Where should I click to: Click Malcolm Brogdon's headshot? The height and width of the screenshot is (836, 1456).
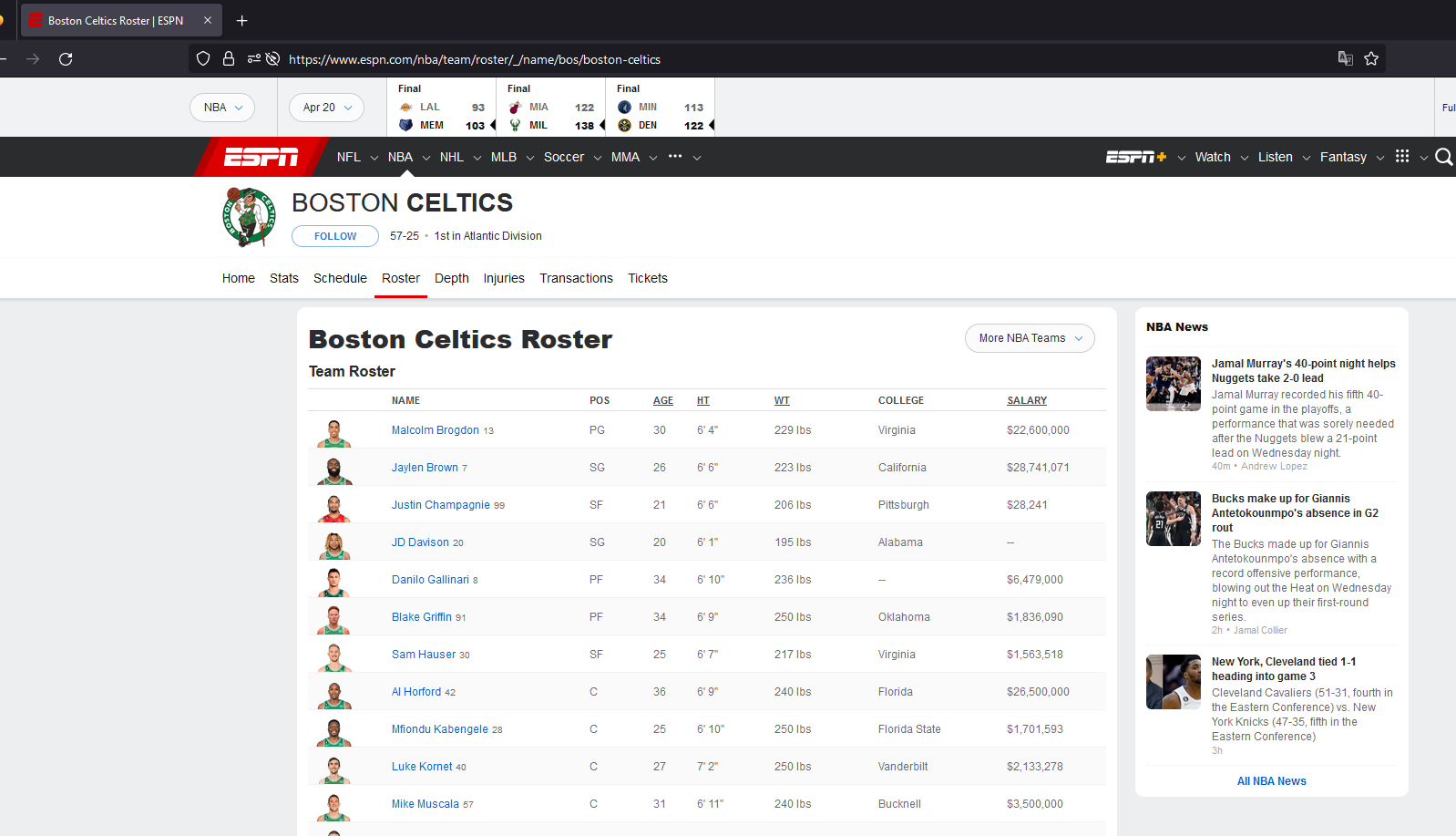[x=334, y=432]
